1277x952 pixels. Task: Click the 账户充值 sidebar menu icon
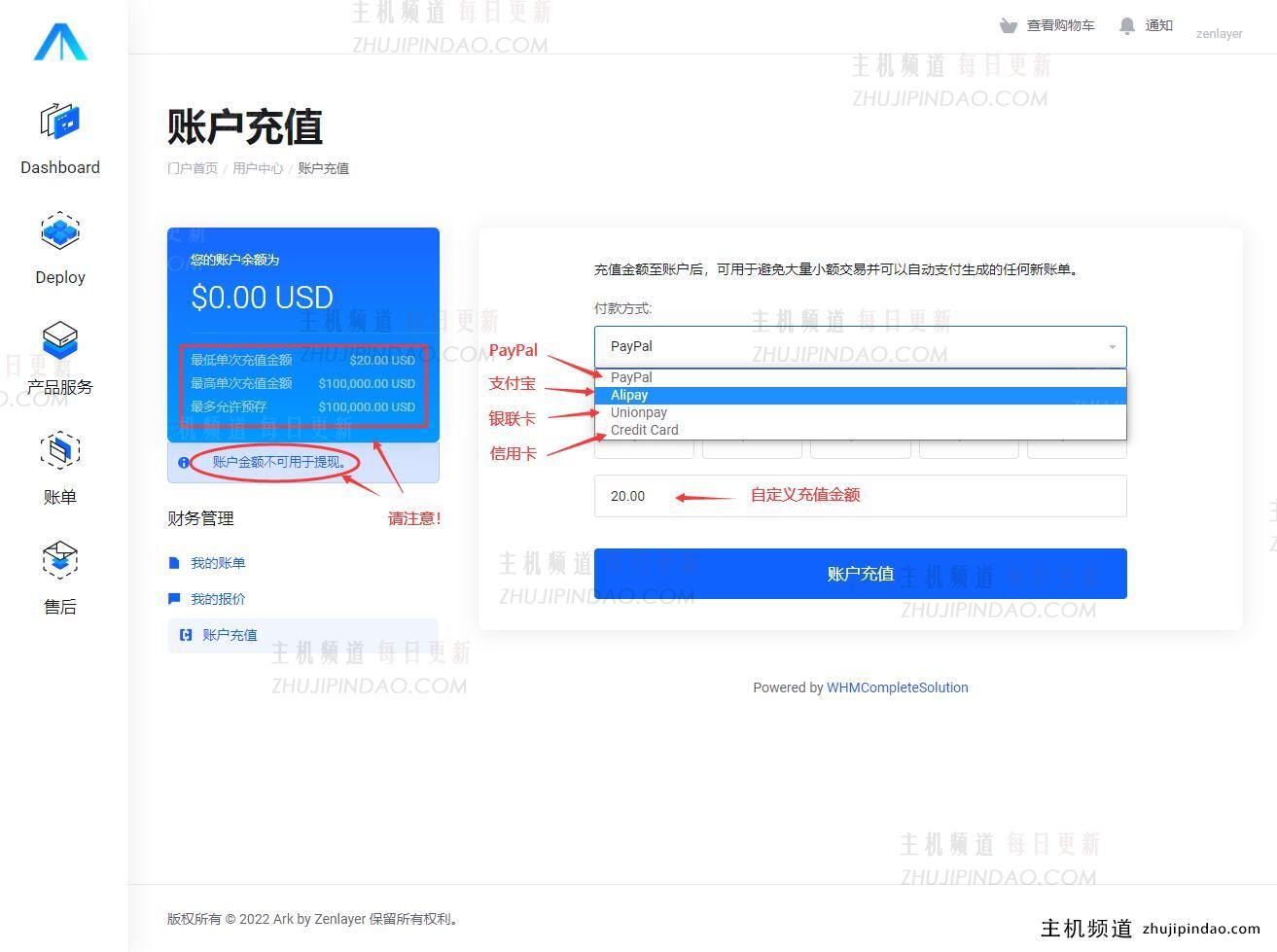pyautogui.click(x=186, y=635)
